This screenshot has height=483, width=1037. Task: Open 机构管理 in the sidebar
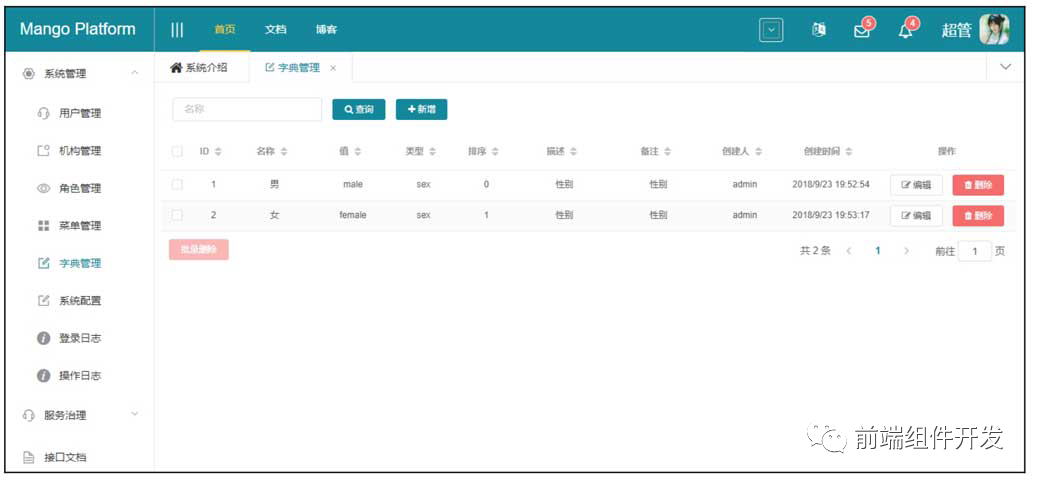point(80,151)
